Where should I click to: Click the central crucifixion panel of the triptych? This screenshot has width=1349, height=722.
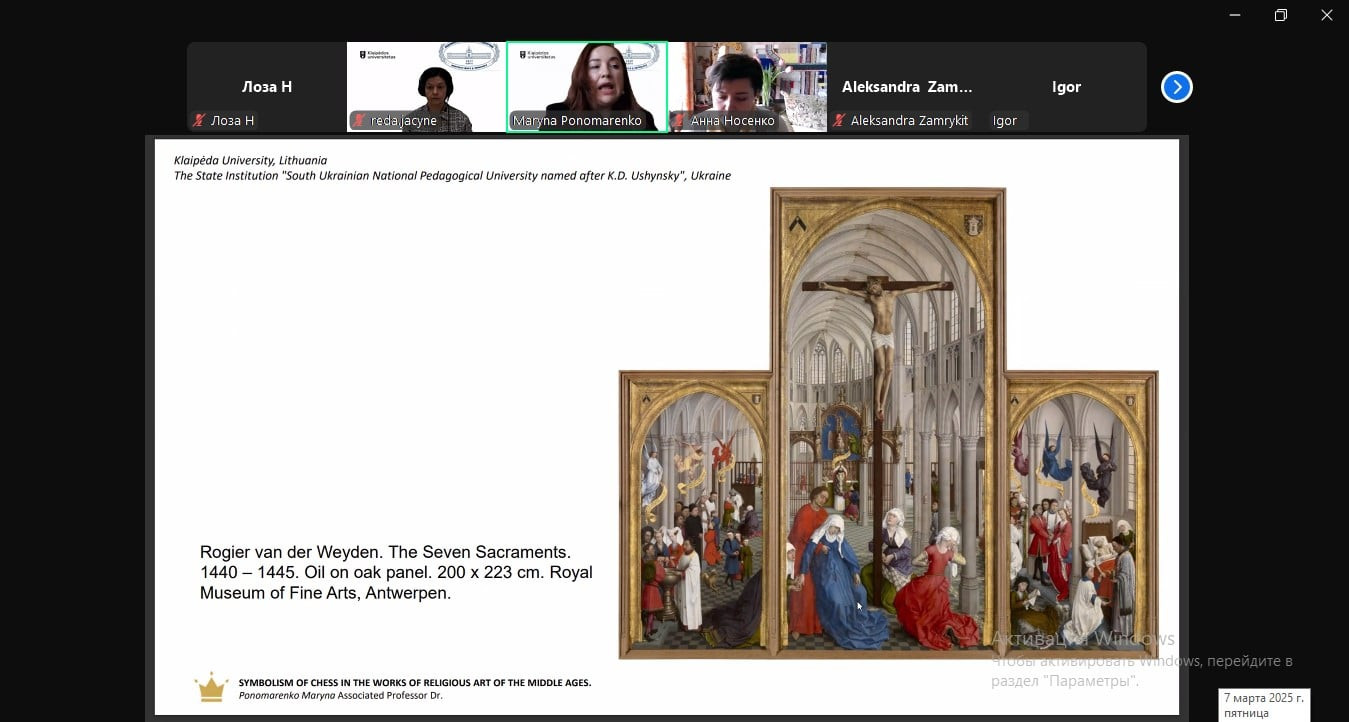pyautogui.click(x=888, y=422)
